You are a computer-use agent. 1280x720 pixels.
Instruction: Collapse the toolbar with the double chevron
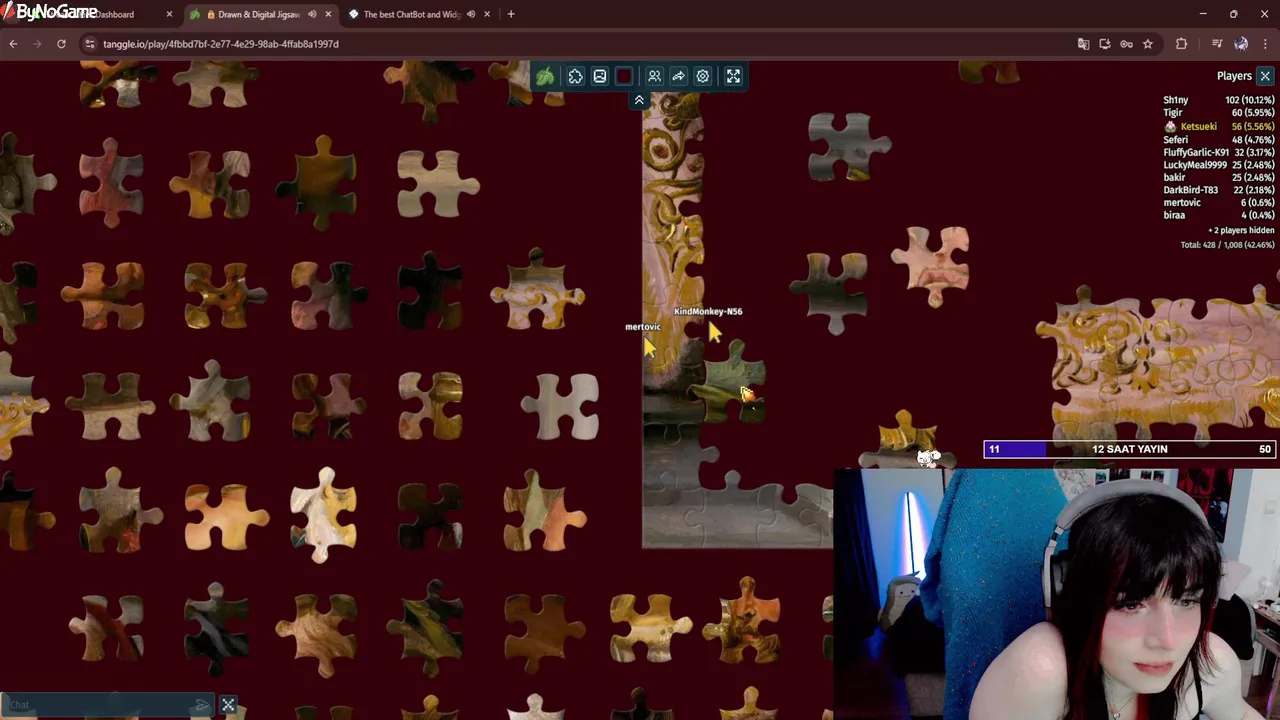coord(639,100)
